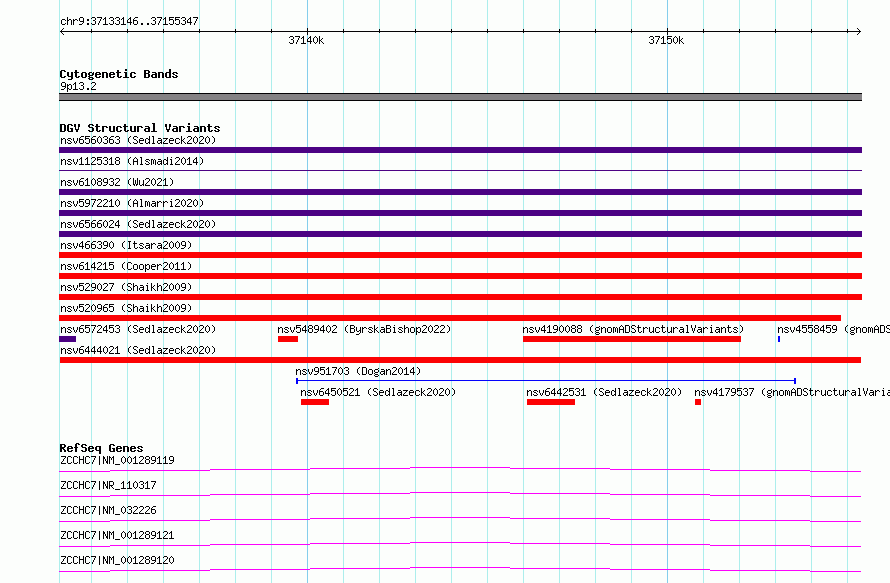Image resolution: width=890 pixels, height=583 pixels.
Task: Open variant nsv6442531 (Sedlazeck2020) label
Action: [604, 392]
